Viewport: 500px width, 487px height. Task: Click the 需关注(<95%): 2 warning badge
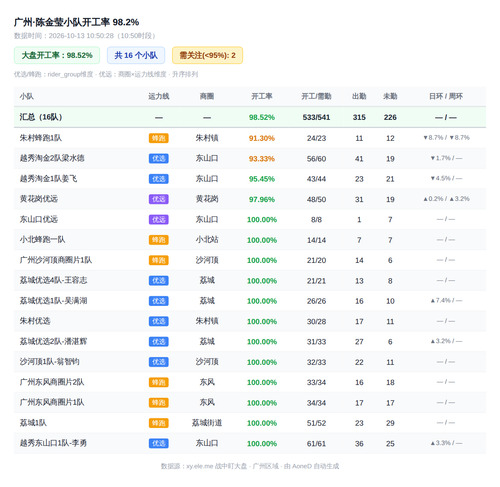207,55
